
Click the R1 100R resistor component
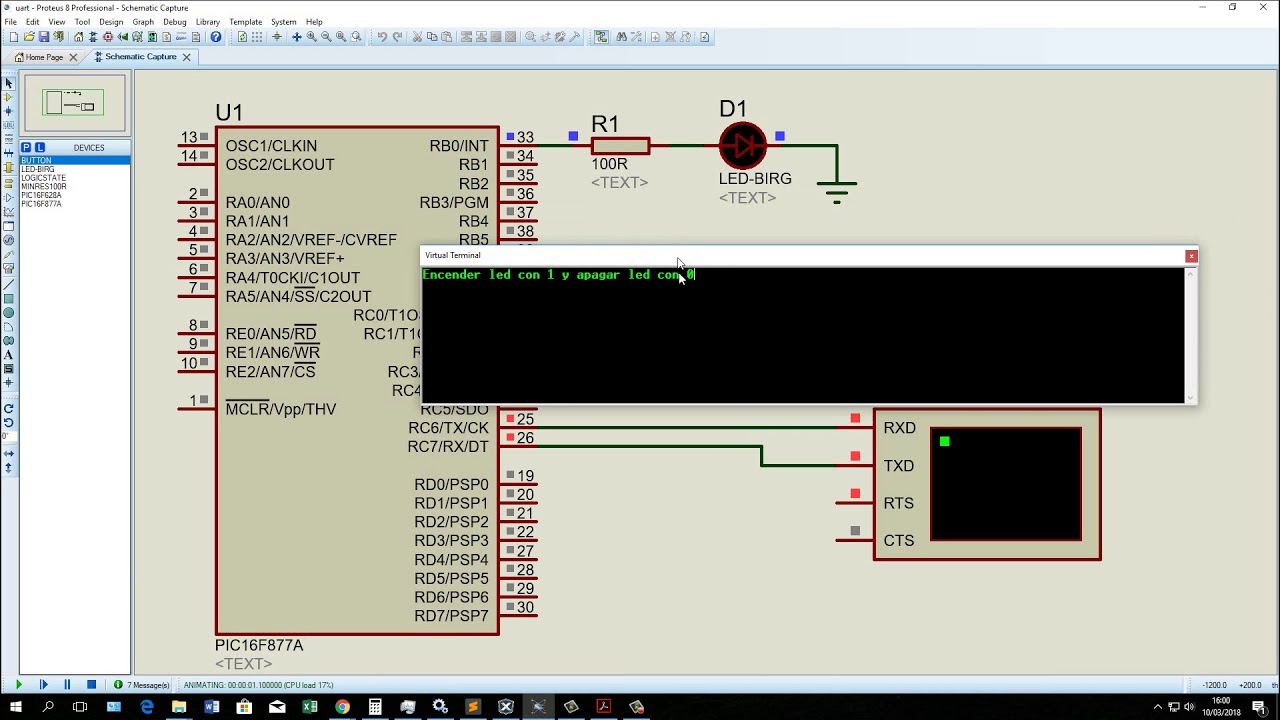click(620, 146)
